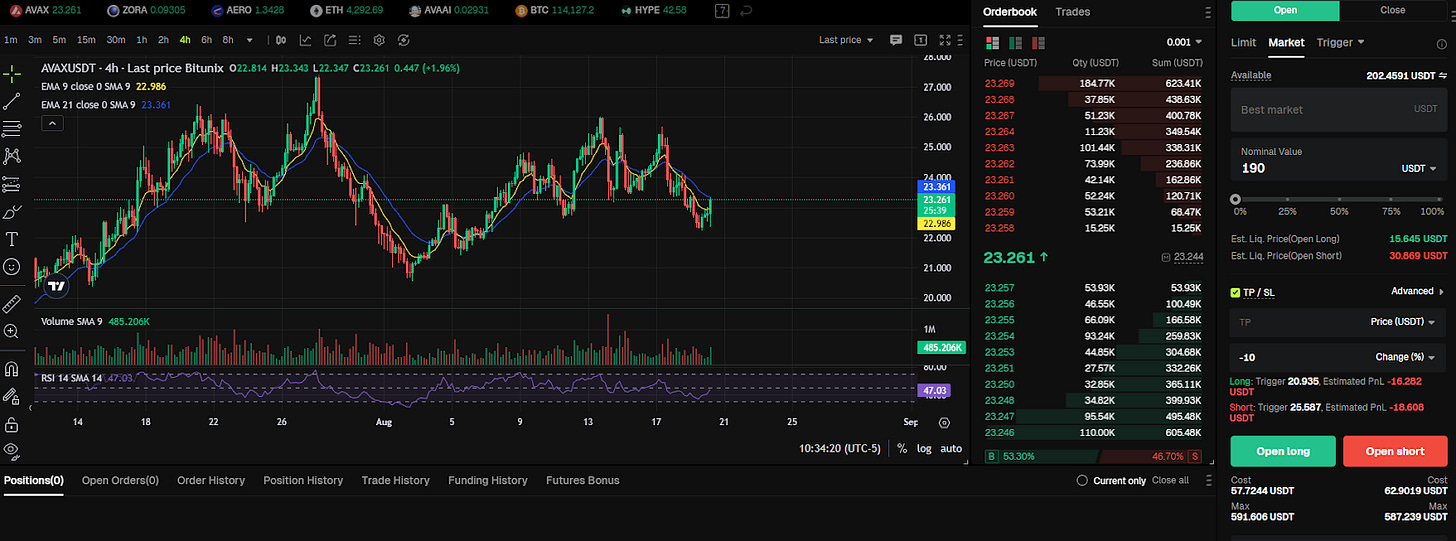Switch to the Open position mode
Image resolution: width=1456 pixels, height=541 pixels.
[1285, 10]
